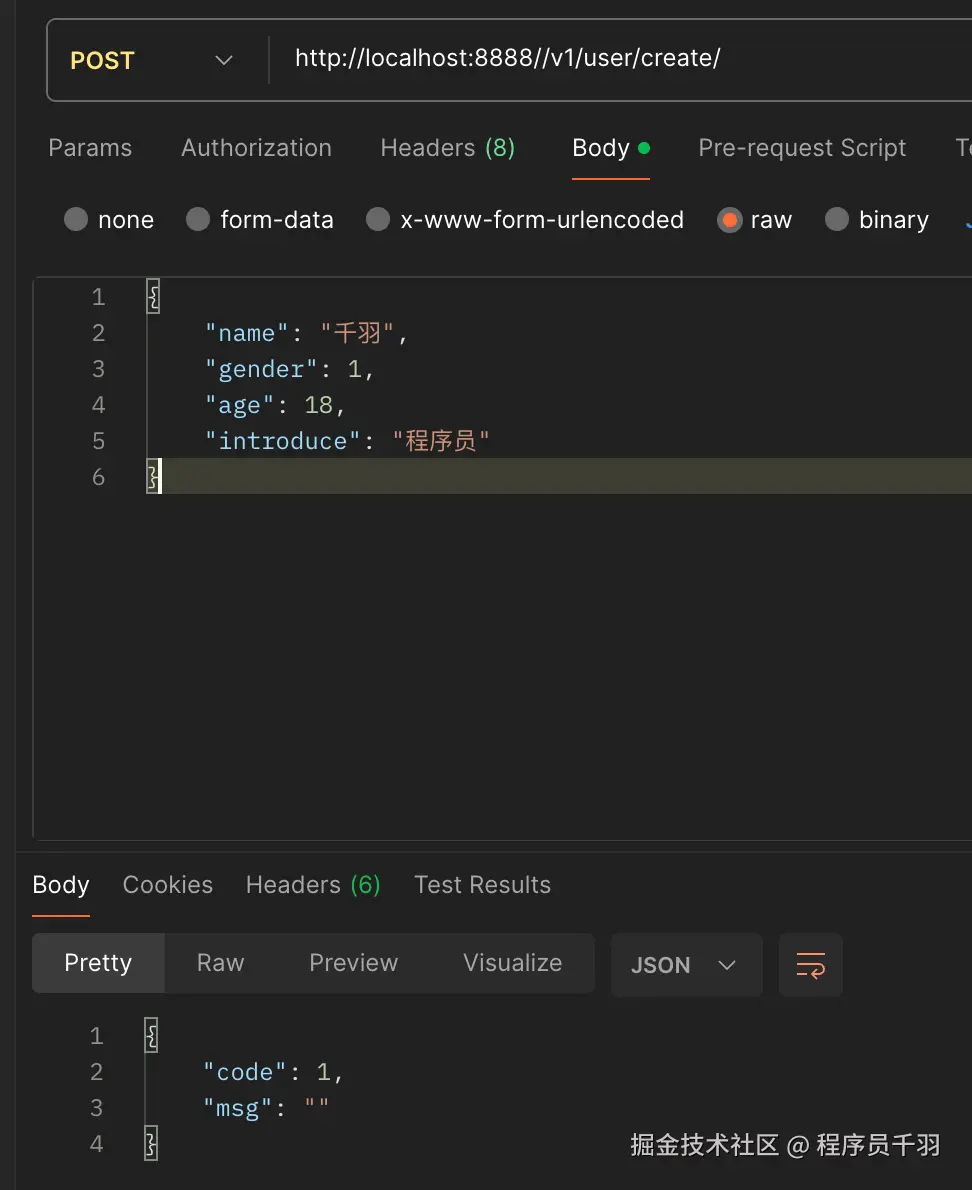The image size is (972, 1190).
Task: Open the POST method dropdown
Action: click(152, 60)
